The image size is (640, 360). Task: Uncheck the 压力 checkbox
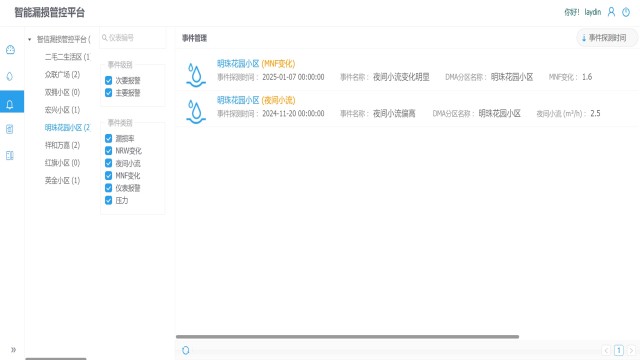(x=109, y=200)
